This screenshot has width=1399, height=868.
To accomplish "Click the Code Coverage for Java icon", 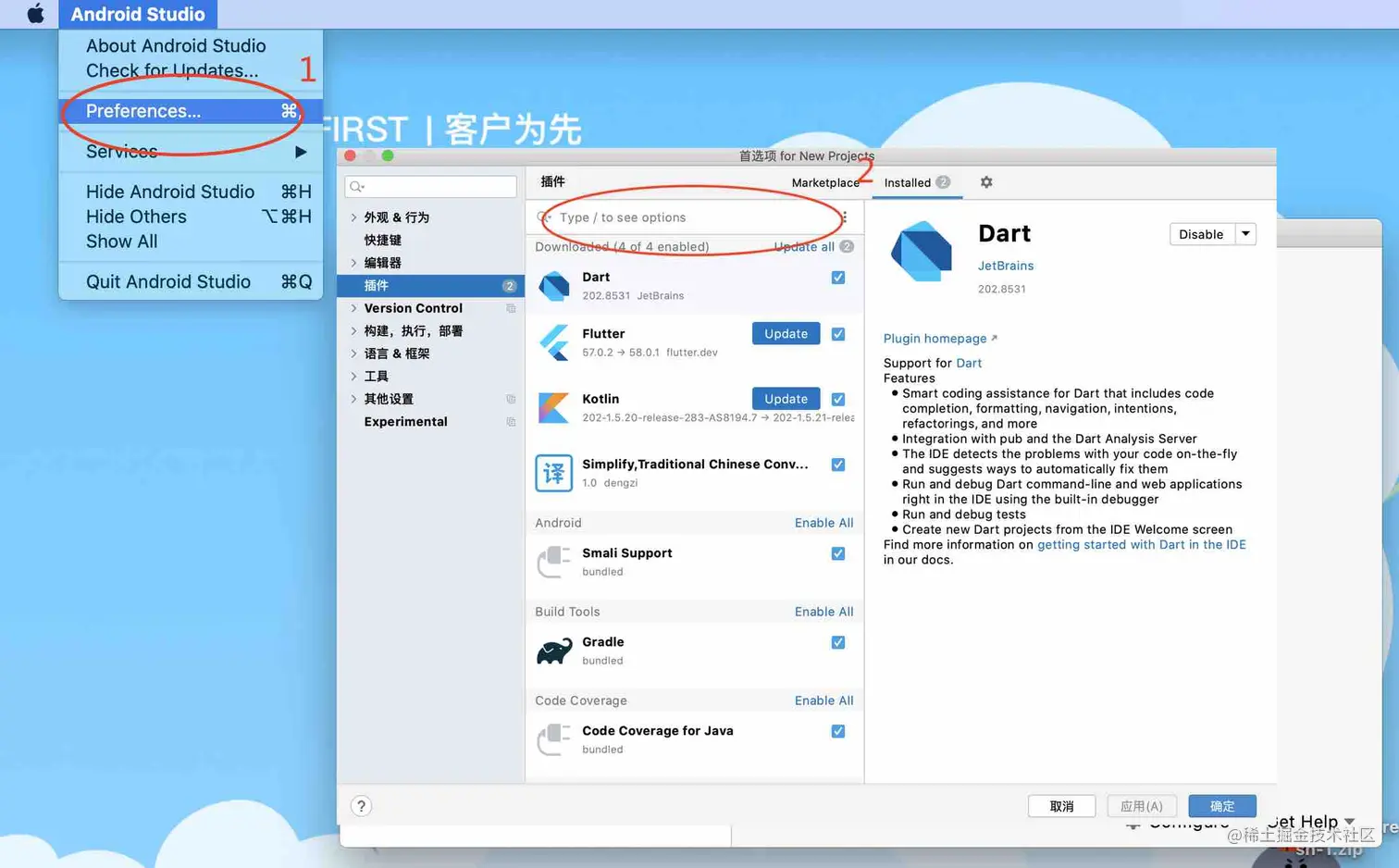I will point(554,739).
